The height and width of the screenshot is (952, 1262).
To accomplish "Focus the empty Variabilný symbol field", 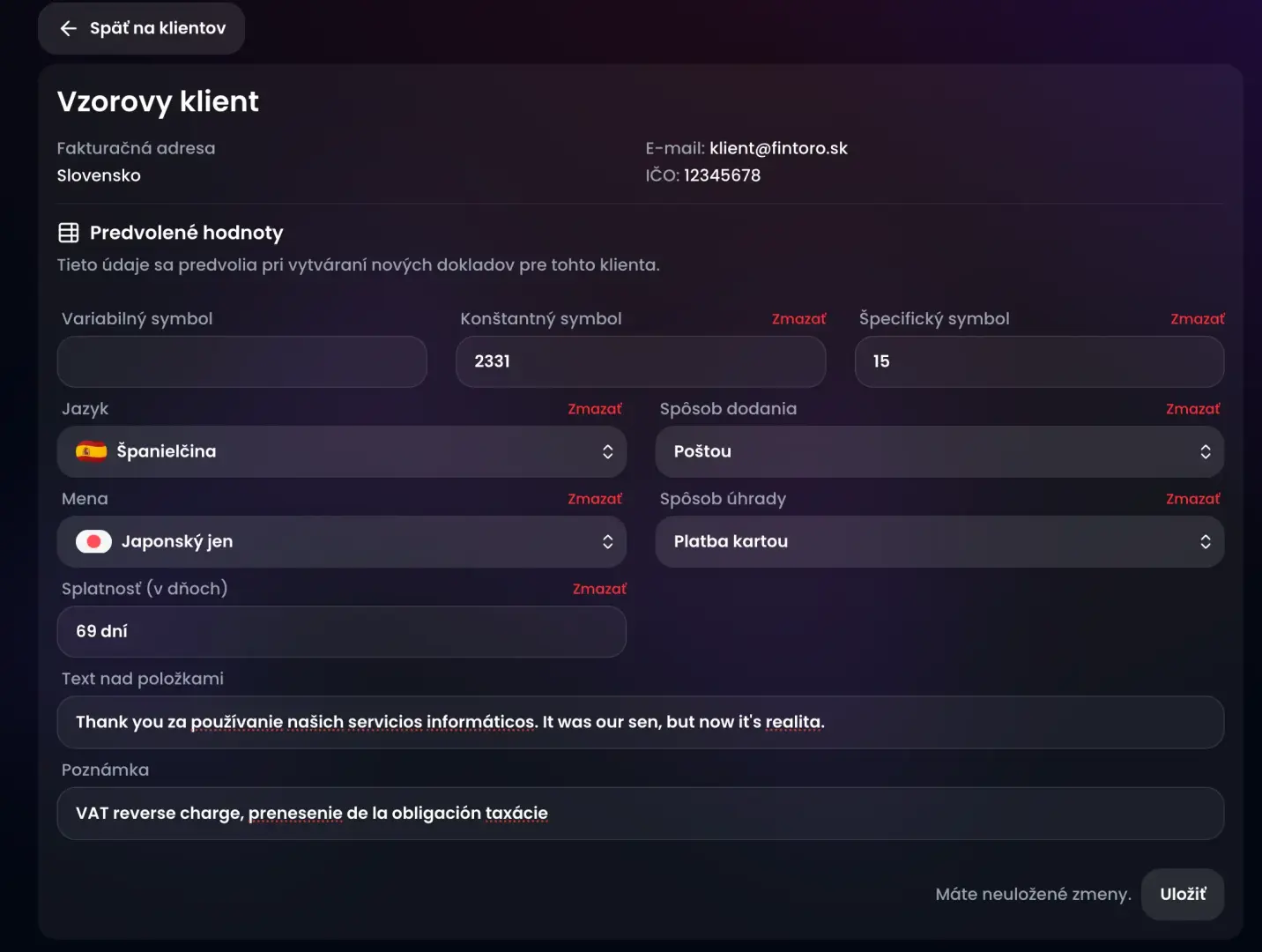I will pos(241,361).
